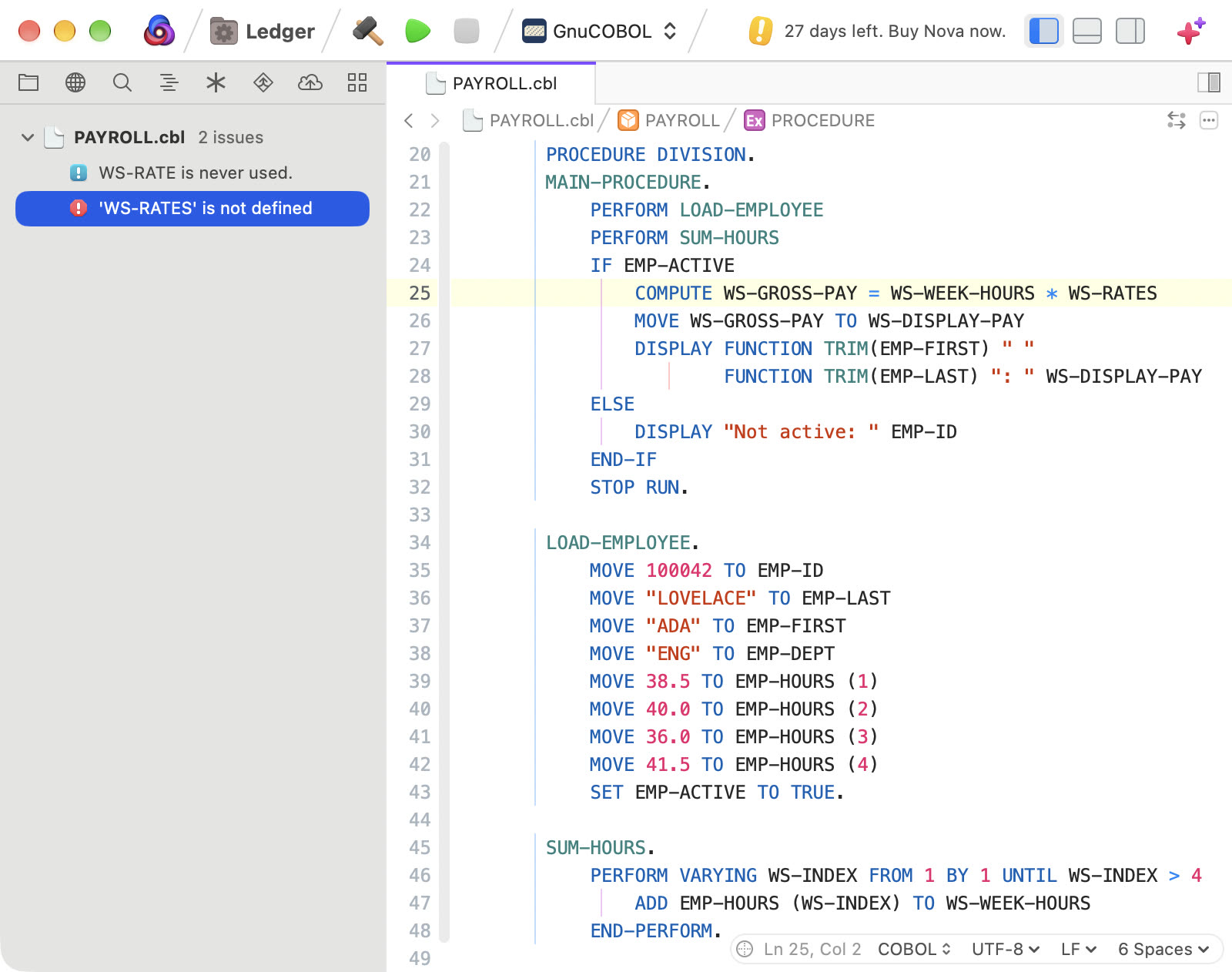Click the compare arrows icon in path bar
The height and width of the screenshot is (972, 1232).
point(1177,120)
